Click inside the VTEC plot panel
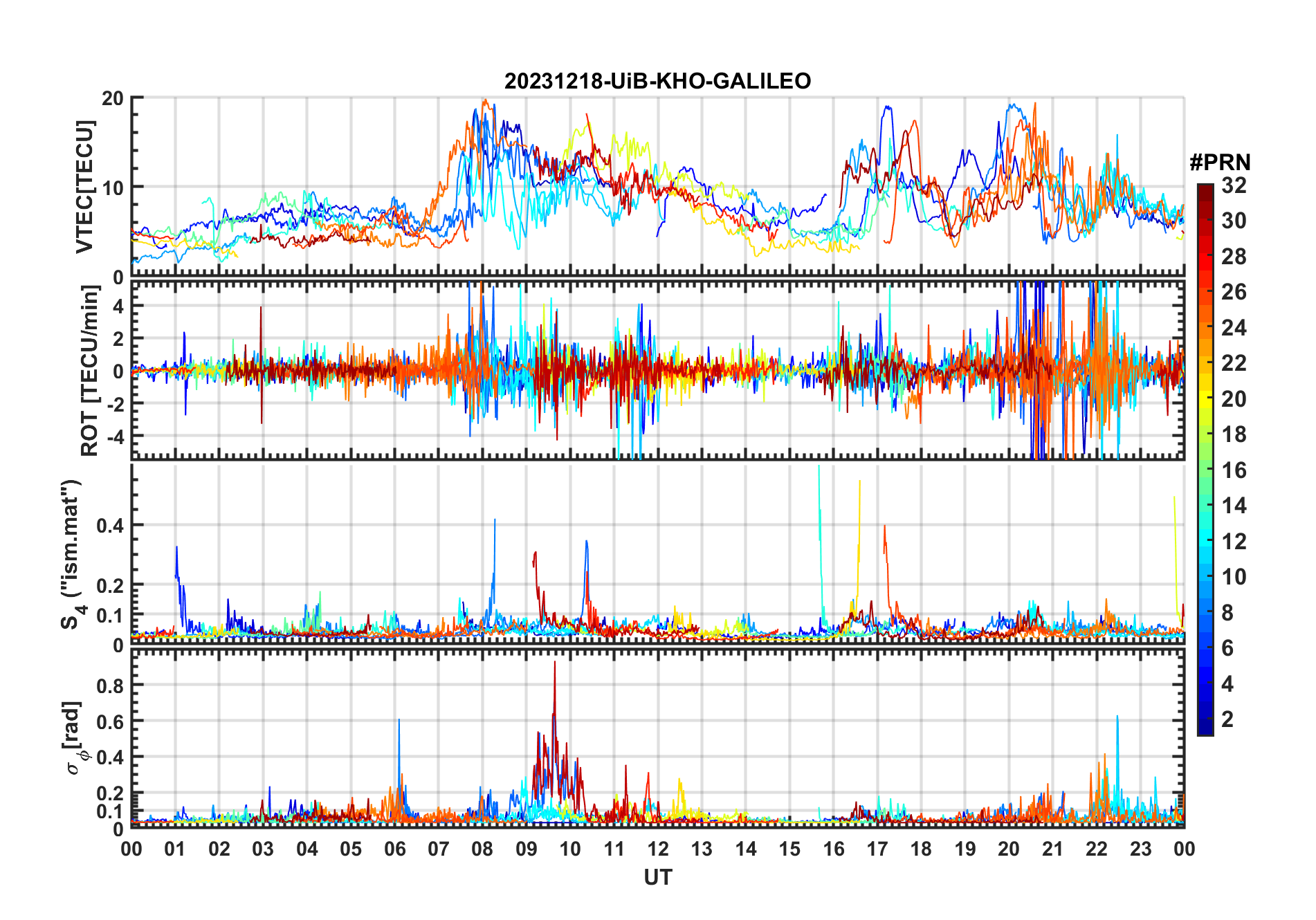 tap(657, 187)
